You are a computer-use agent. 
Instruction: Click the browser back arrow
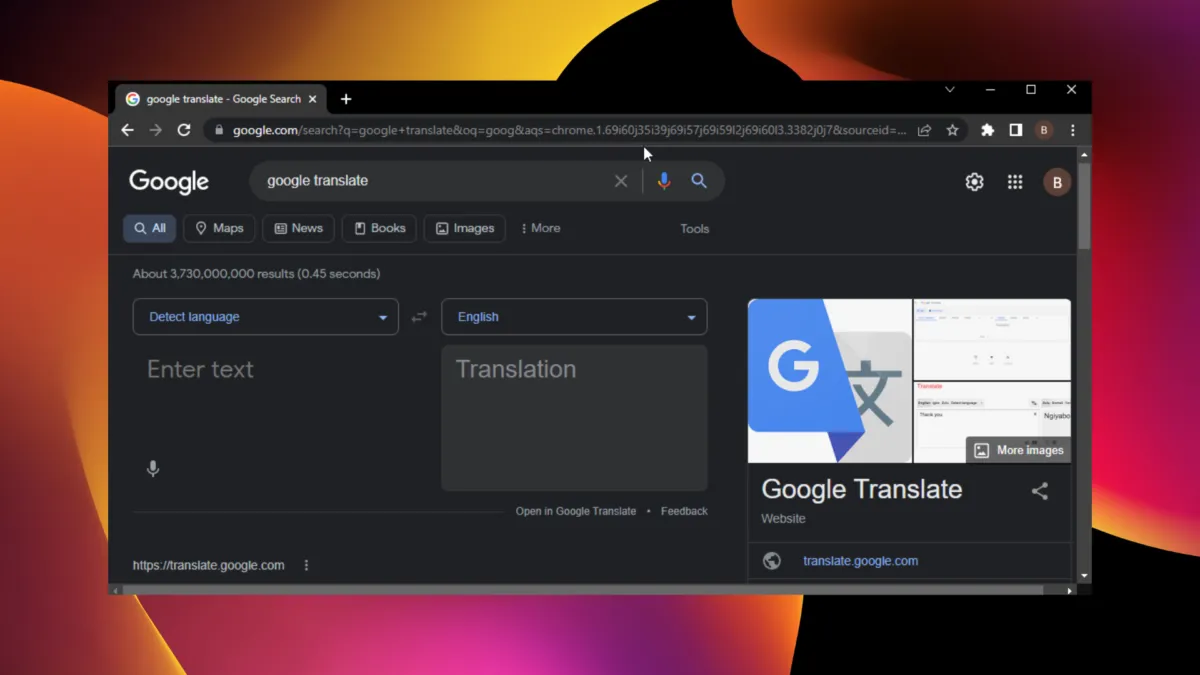(127, 130)
